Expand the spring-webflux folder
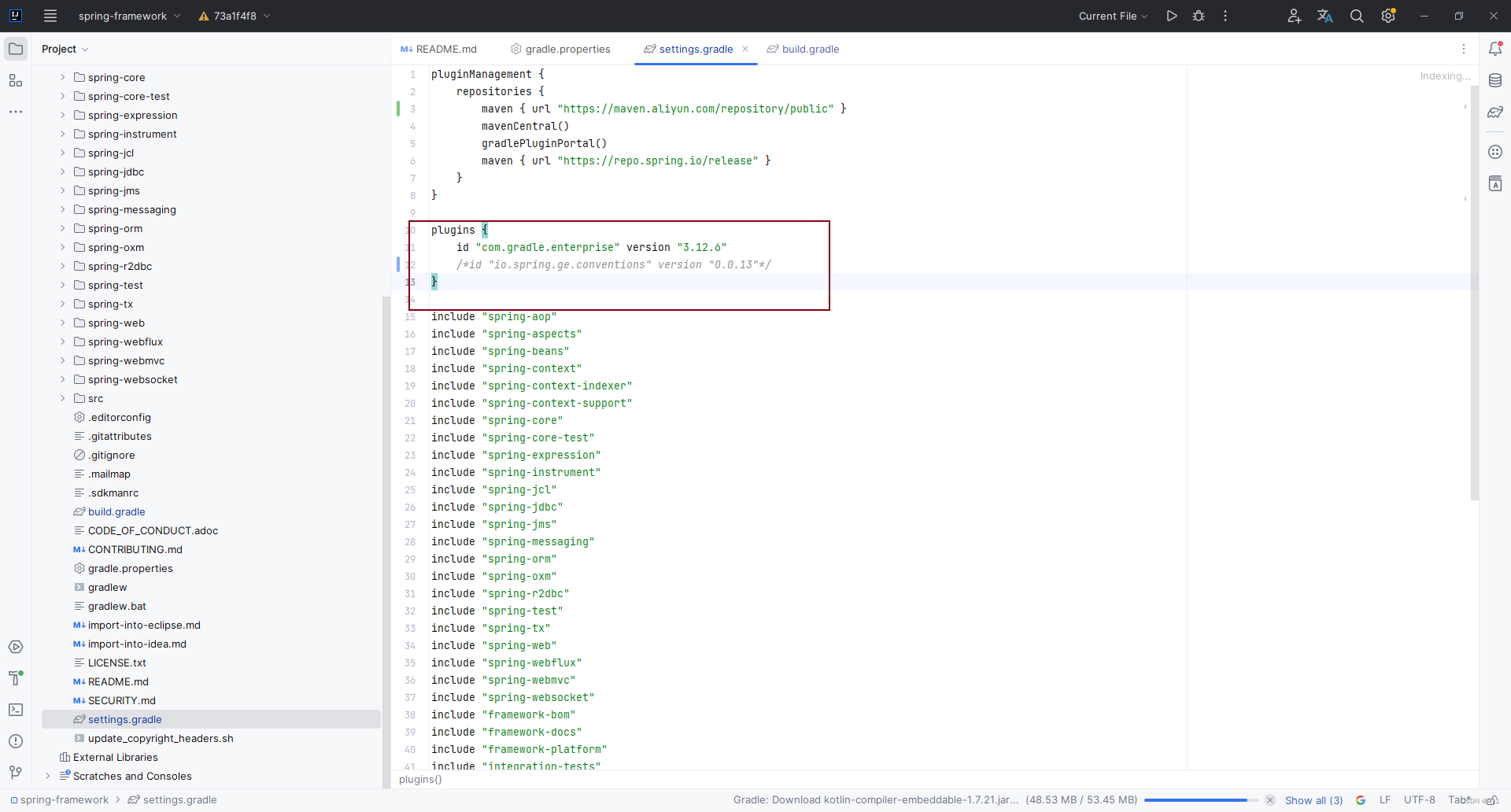This screenshot has height=812, width=1511. (x=63, y=341)
